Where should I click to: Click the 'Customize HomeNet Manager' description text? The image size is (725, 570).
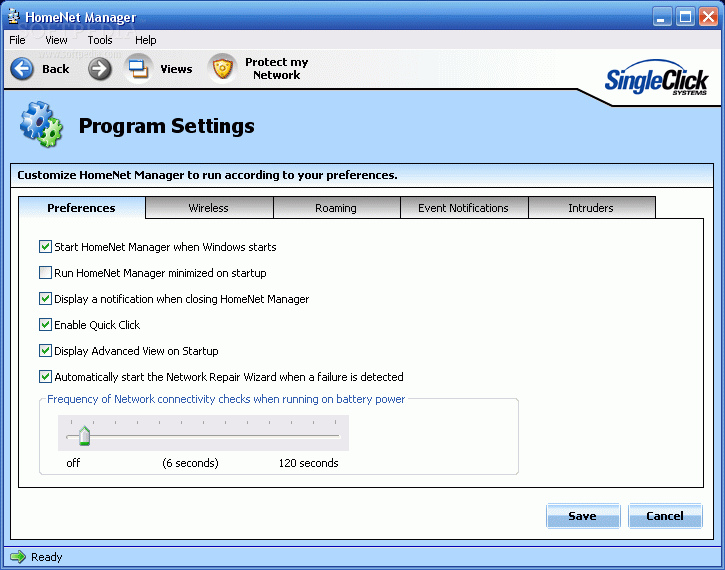pos(207,175)
